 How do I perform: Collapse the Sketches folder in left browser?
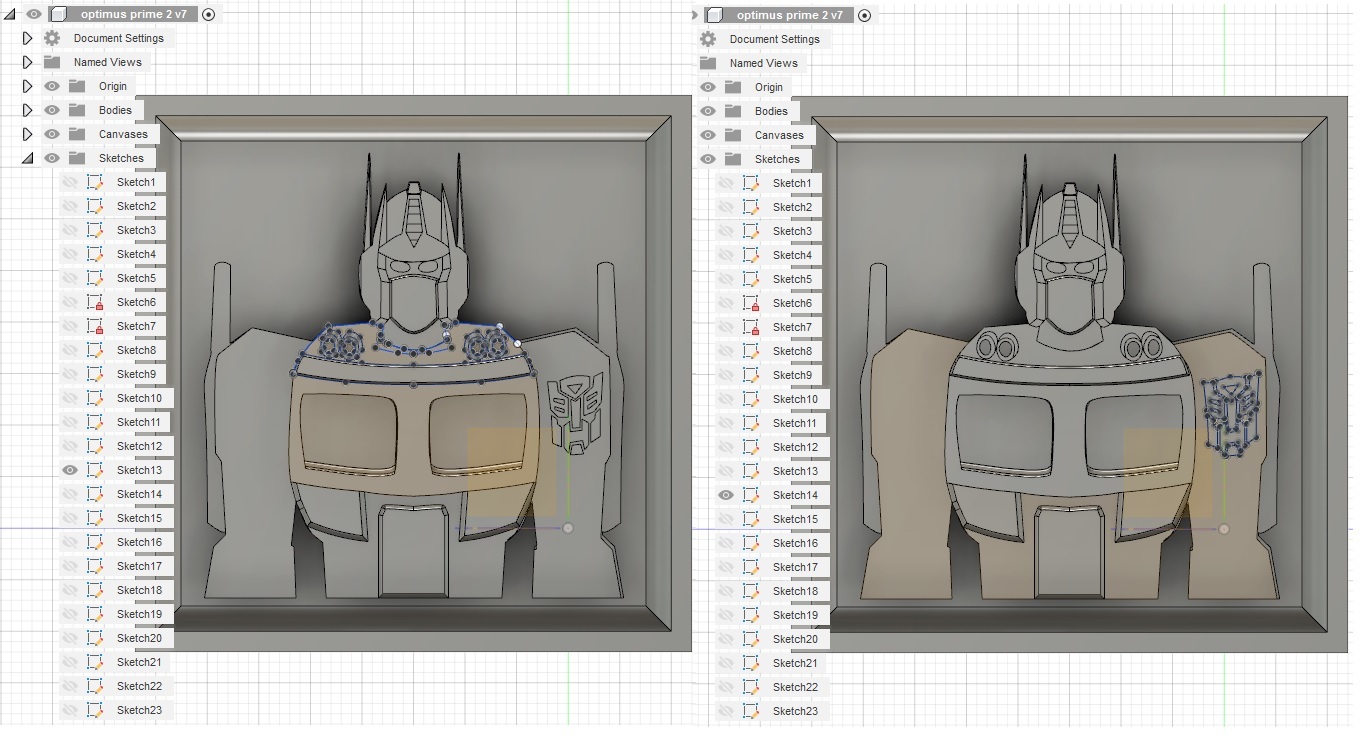tap(28, 158)
